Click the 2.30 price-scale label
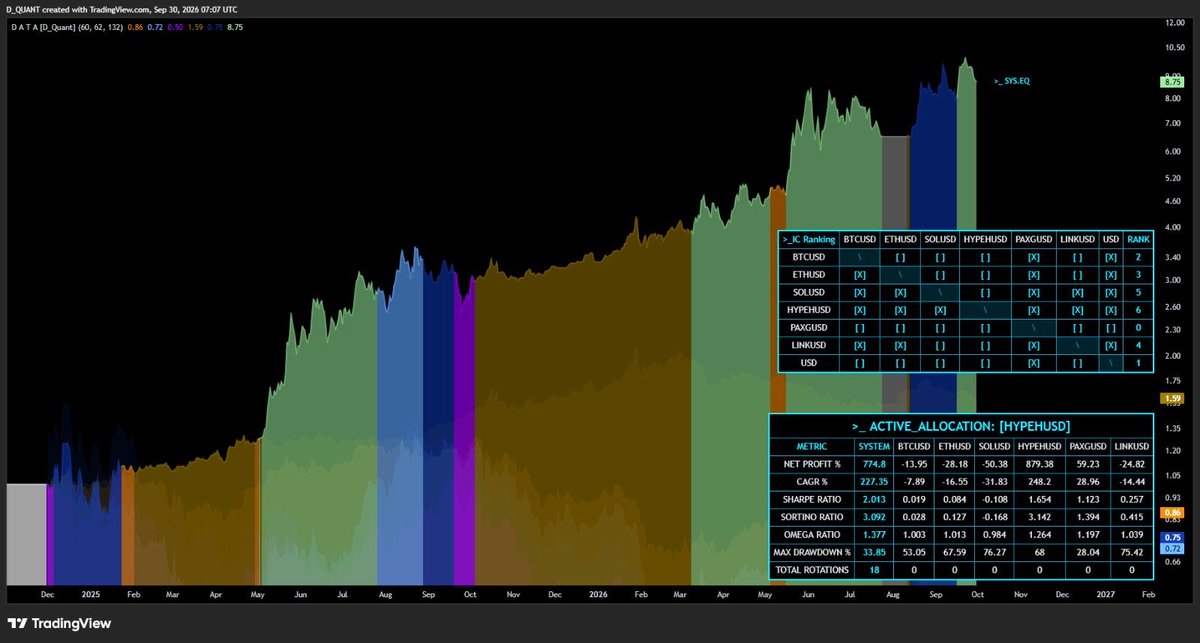The image size is (1200, 643). (x=1172, y=329)
